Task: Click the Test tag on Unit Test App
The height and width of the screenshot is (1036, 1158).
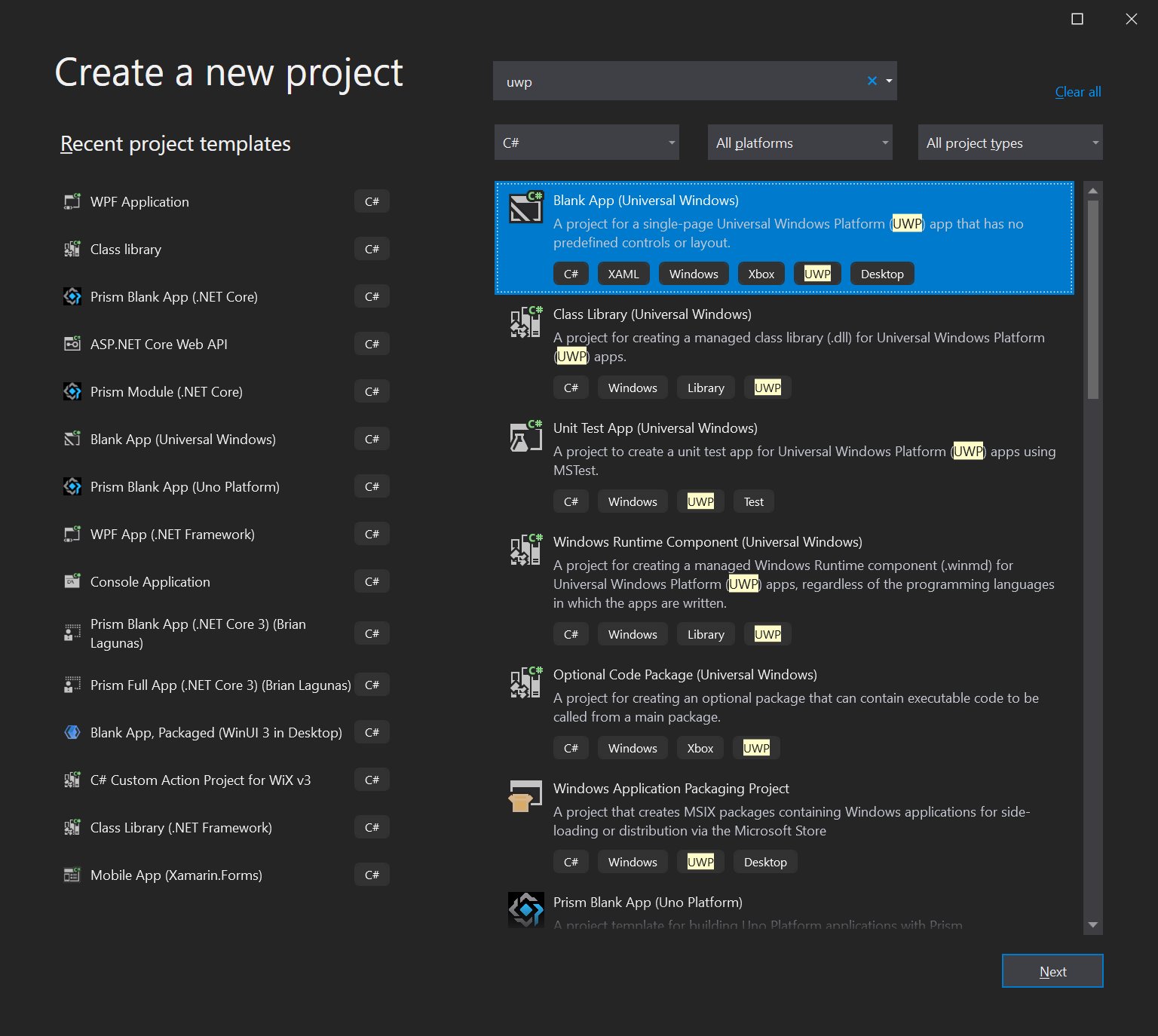Action: pos(754,501)
